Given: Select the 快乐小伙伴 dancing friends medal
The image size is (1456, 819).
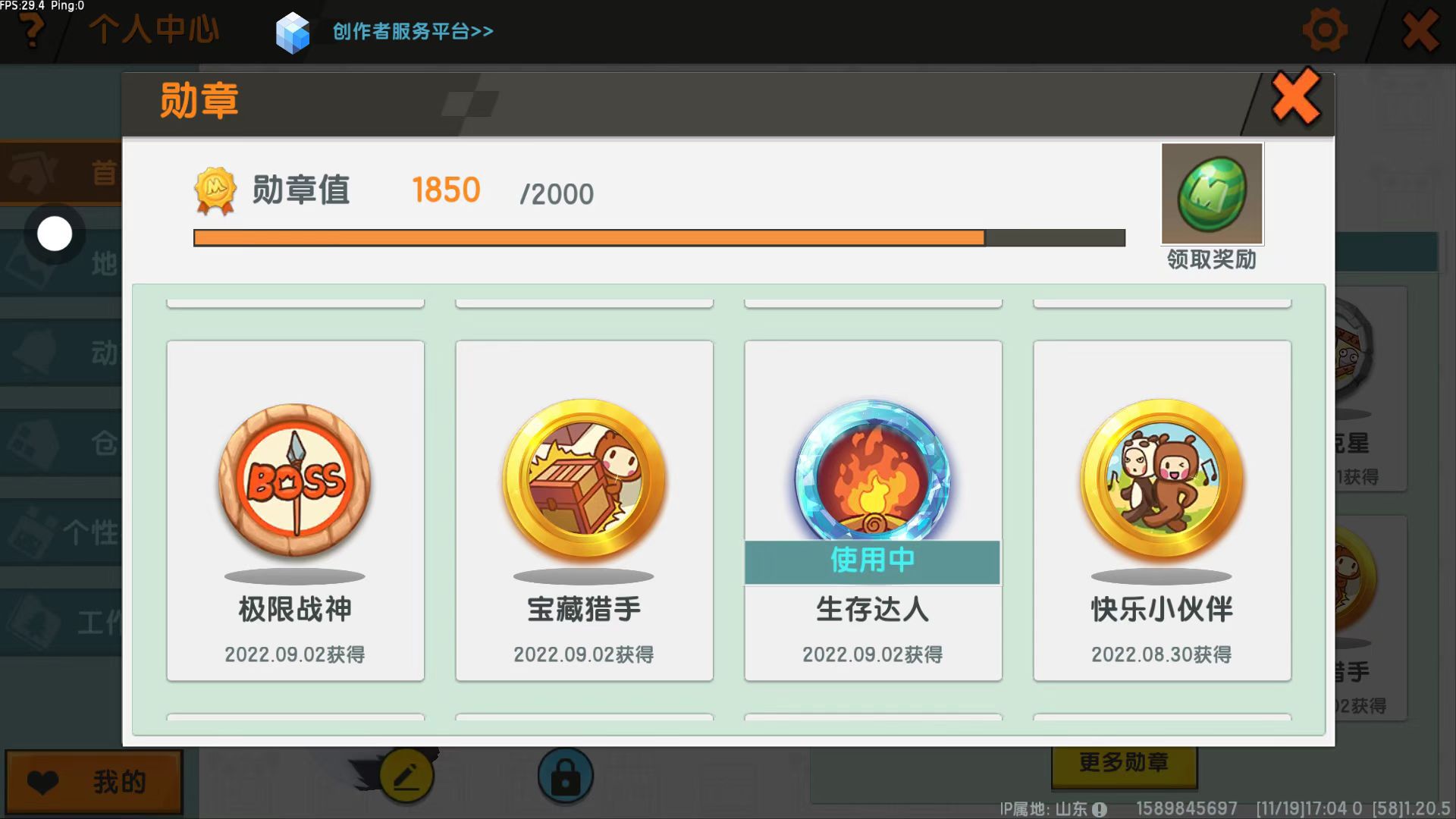Looking at the screenshot, I should [1162, 480].
